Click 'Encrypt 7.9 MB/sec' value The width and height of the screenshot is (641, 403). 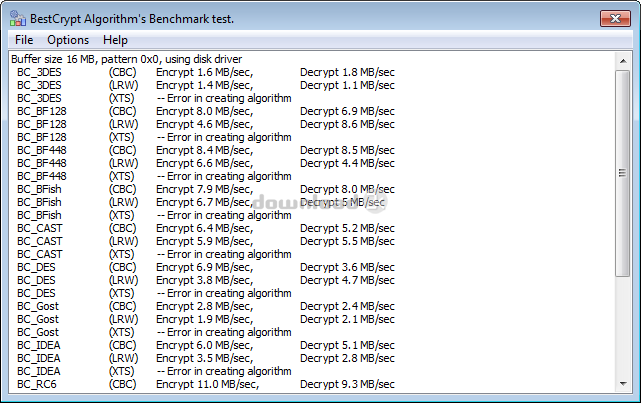(204, 189)
